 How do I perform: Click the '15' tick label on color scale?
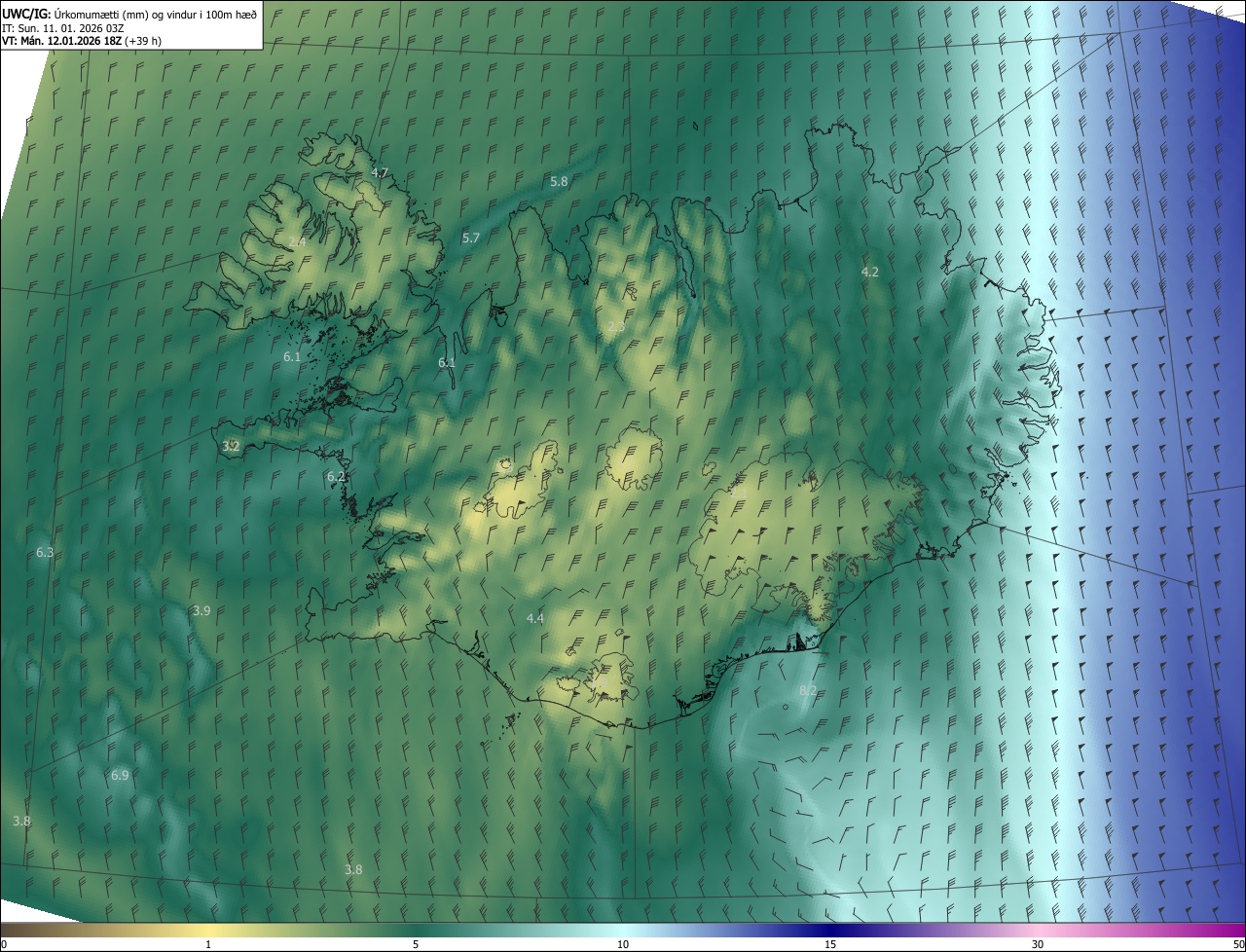point(830,944)
